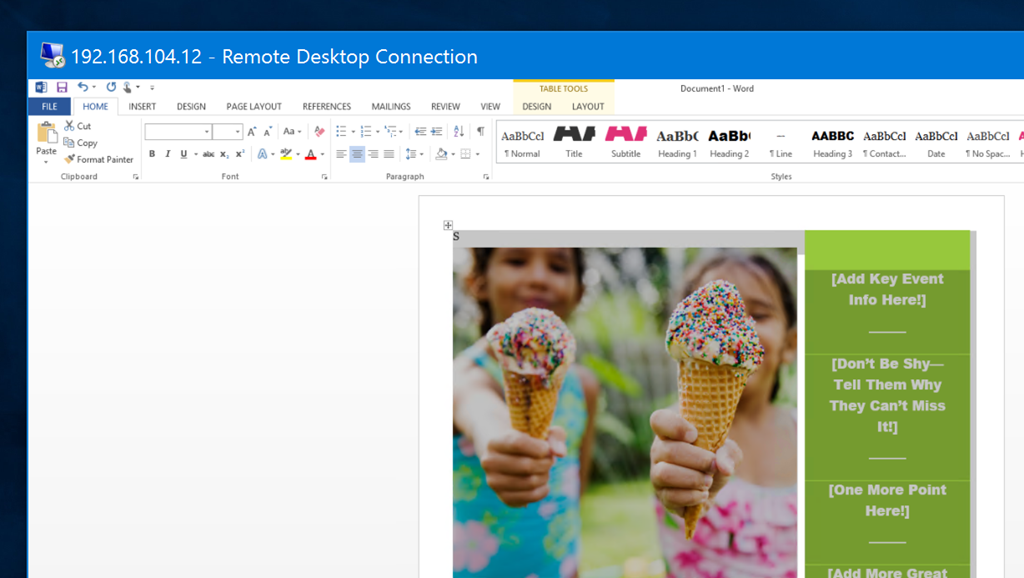Click the Clear All Formatting eraser icon

tap(319, 131)
